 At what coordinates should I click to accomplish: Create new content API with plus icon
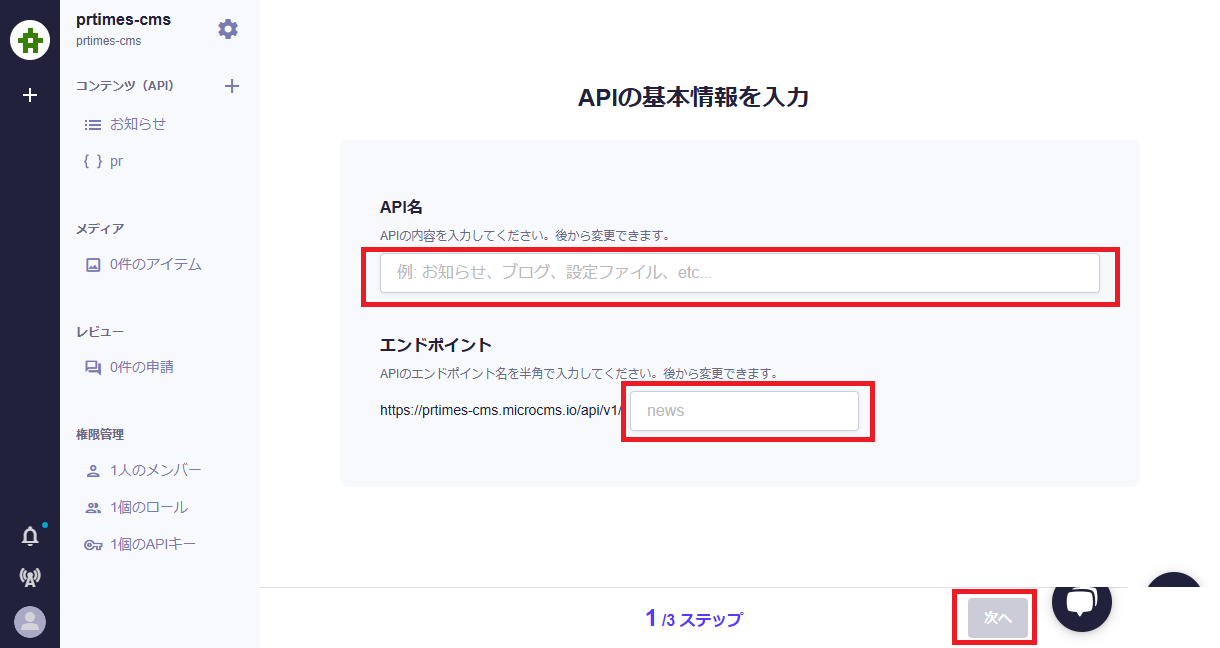click(232, 86)
